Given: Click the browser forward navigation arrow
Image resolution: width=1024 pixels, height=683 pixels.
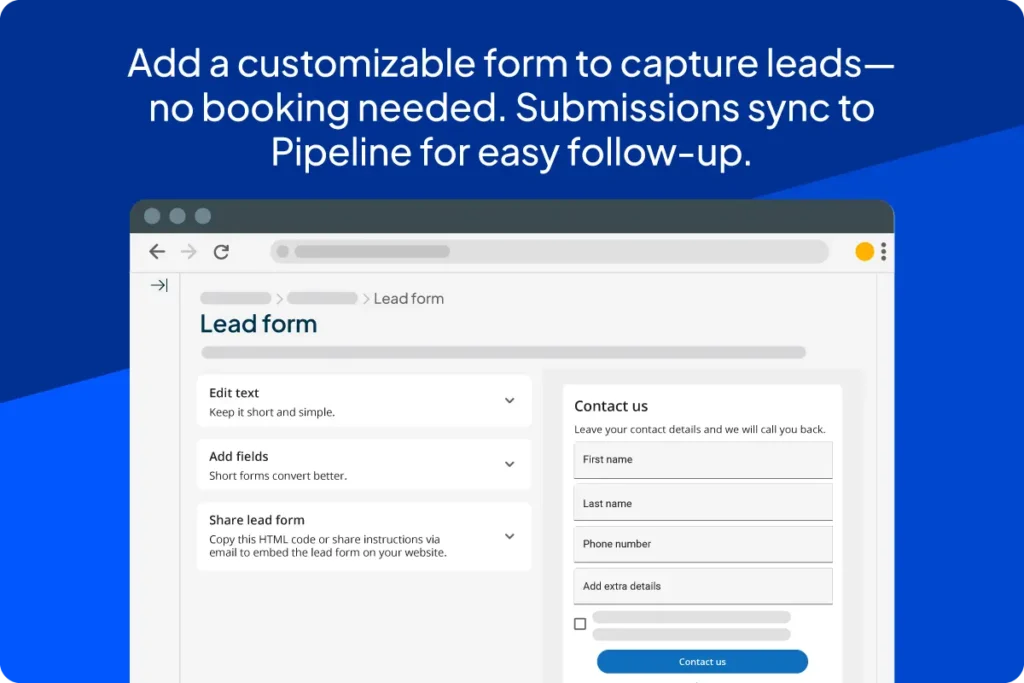Looking at the screenshot, I should (x=189, y=251).
